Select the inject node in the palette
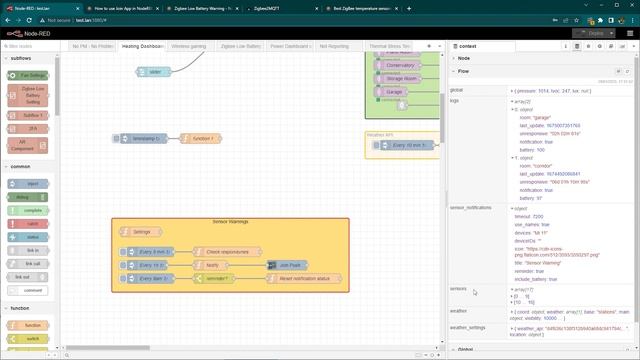The height and width of the screenshot is (360, 640). coord(28,184)
